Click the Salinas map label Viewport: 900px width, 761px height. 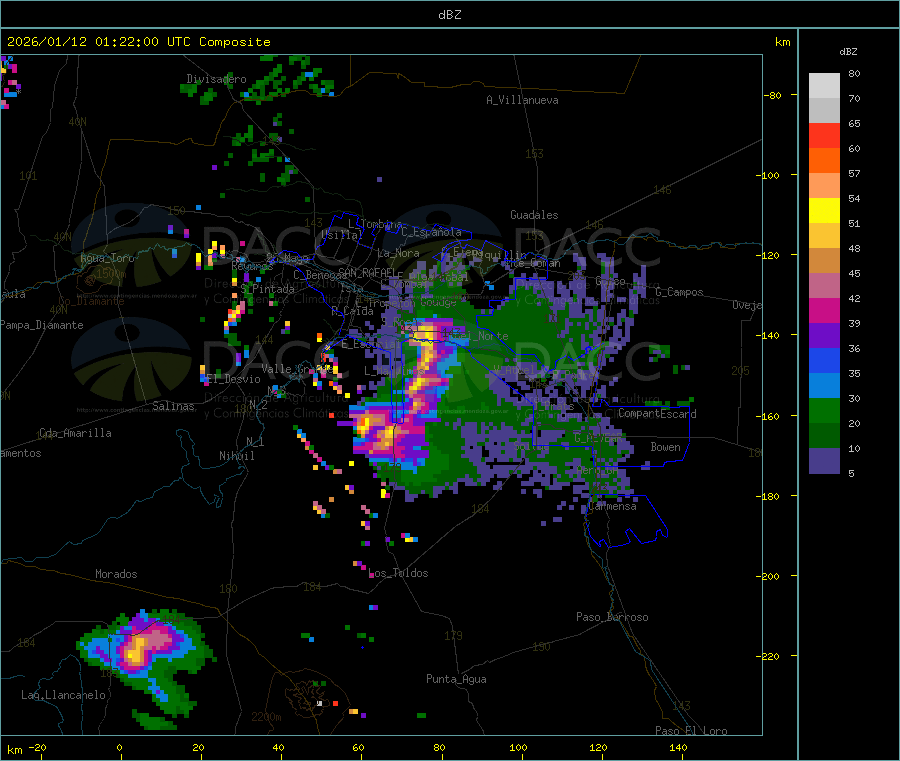click(x=173, y=406)
